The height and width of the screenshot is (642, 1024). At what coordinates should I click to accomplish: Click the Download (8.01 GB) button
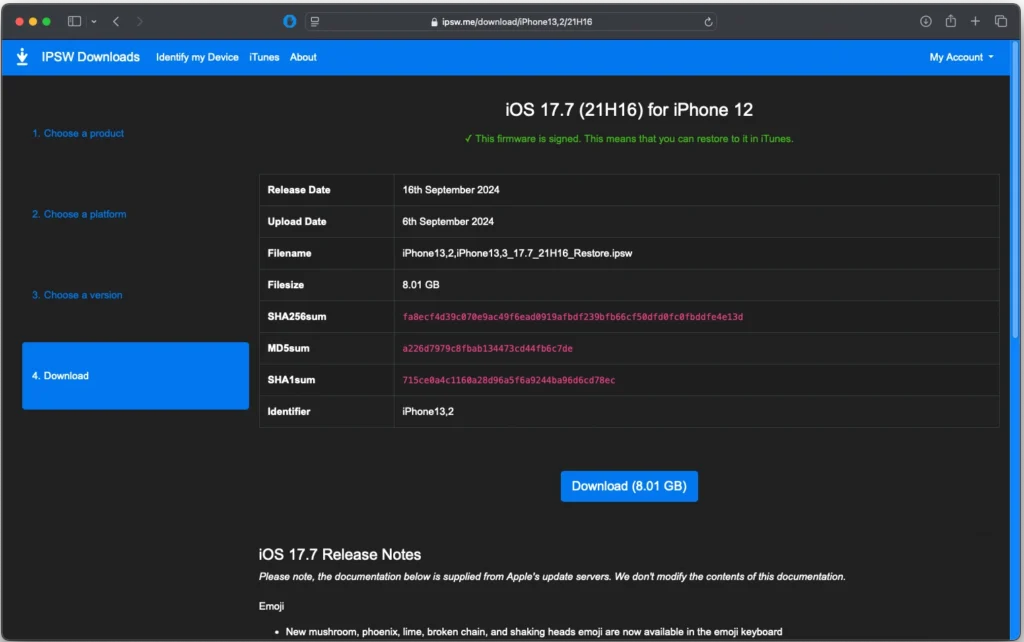629,486
